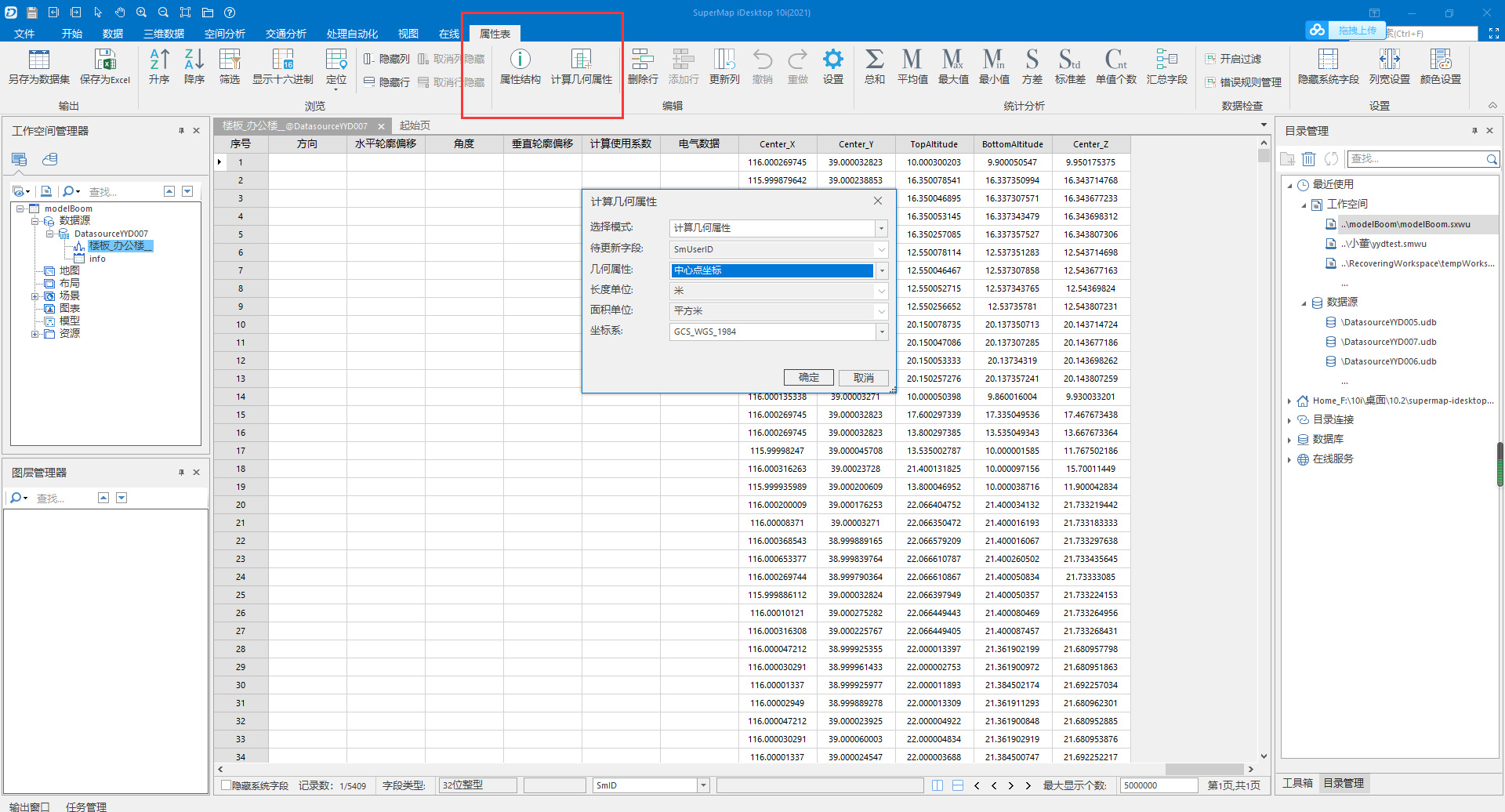Image resolution: width=1505 pixels, height=812 pixels.
Task: Switch to the 三维数据 ribbon tab
Action: click(164, 34)
